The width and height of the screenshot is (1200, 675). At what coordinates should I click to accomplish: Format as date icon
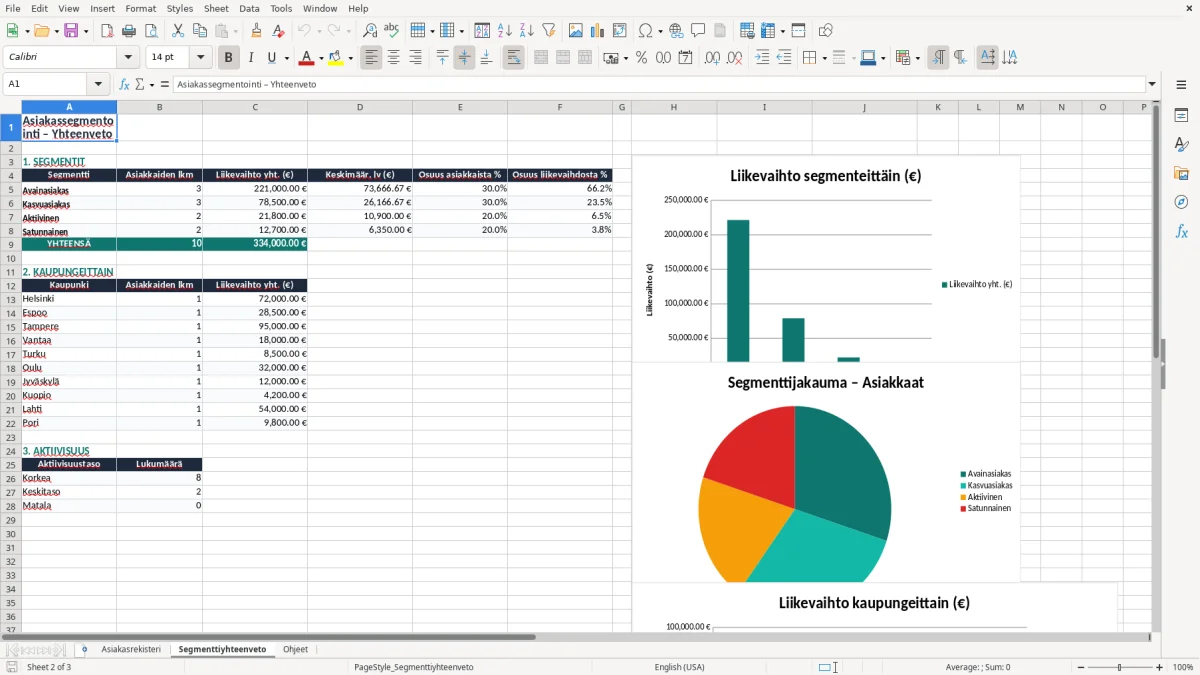coord(685,58)
